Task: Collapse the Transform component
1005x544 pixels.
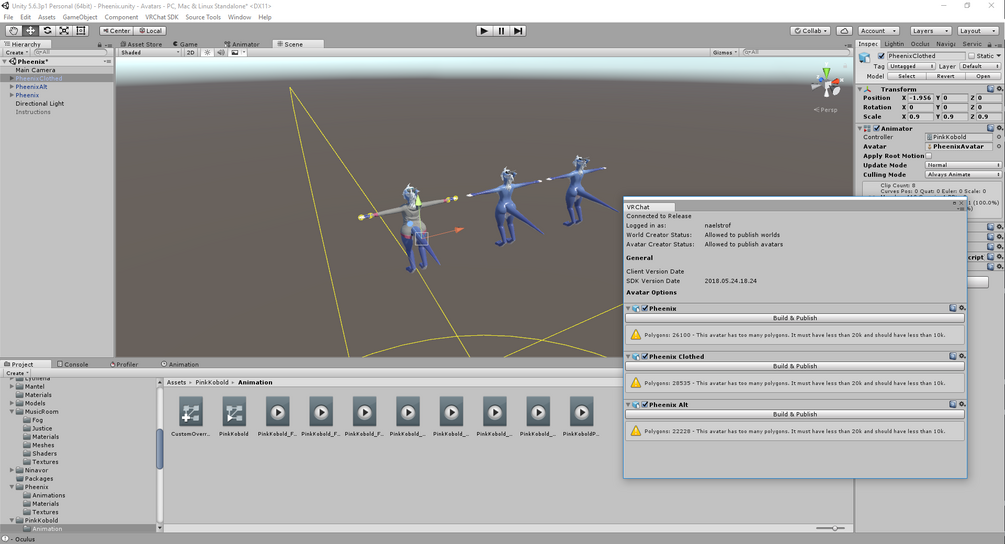Action: pyautogui.click(x=860, y=89)
